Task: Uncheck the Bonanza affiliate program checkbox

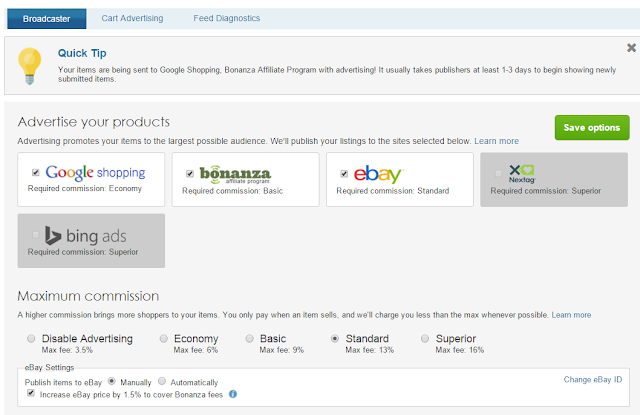Action: pyautogui.click(x=190, y=174)
